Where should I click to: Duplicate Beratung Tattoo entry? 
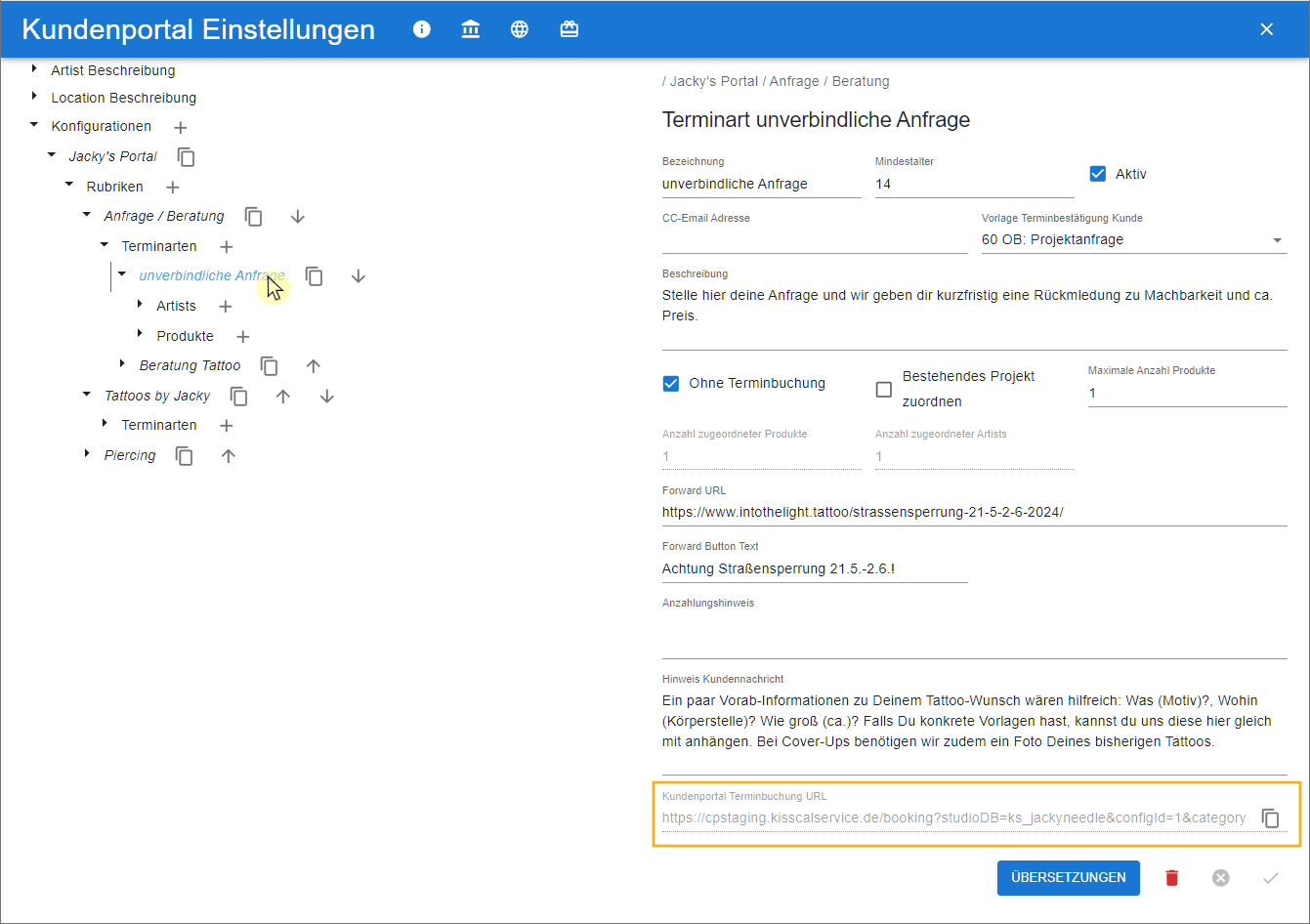pos(269,366)
